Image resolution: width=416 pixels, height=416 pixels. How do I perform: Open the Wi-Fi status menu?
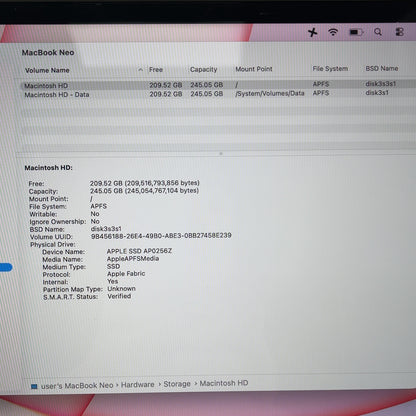(333, 32)
